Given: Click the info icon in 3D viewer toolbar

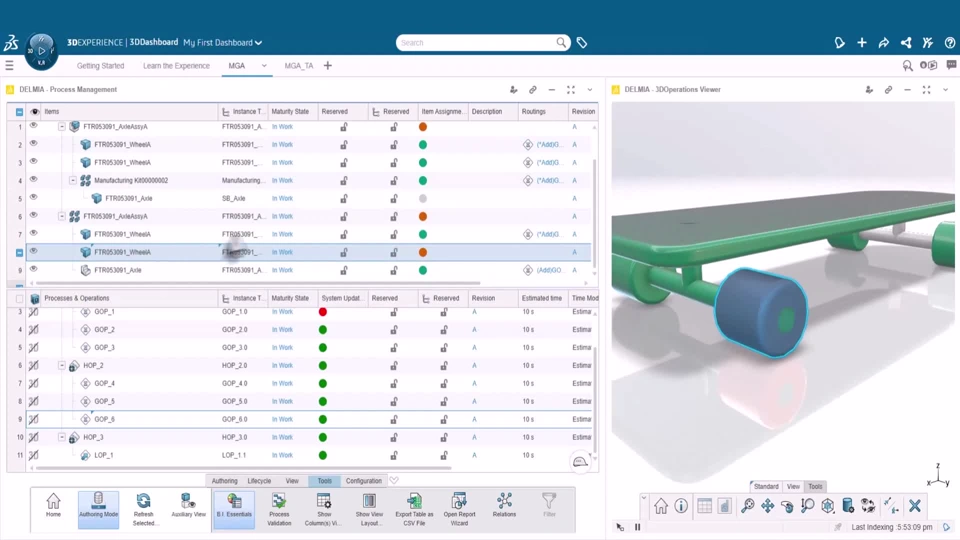Looking at the screenshot, I should (x=681, y=506).
